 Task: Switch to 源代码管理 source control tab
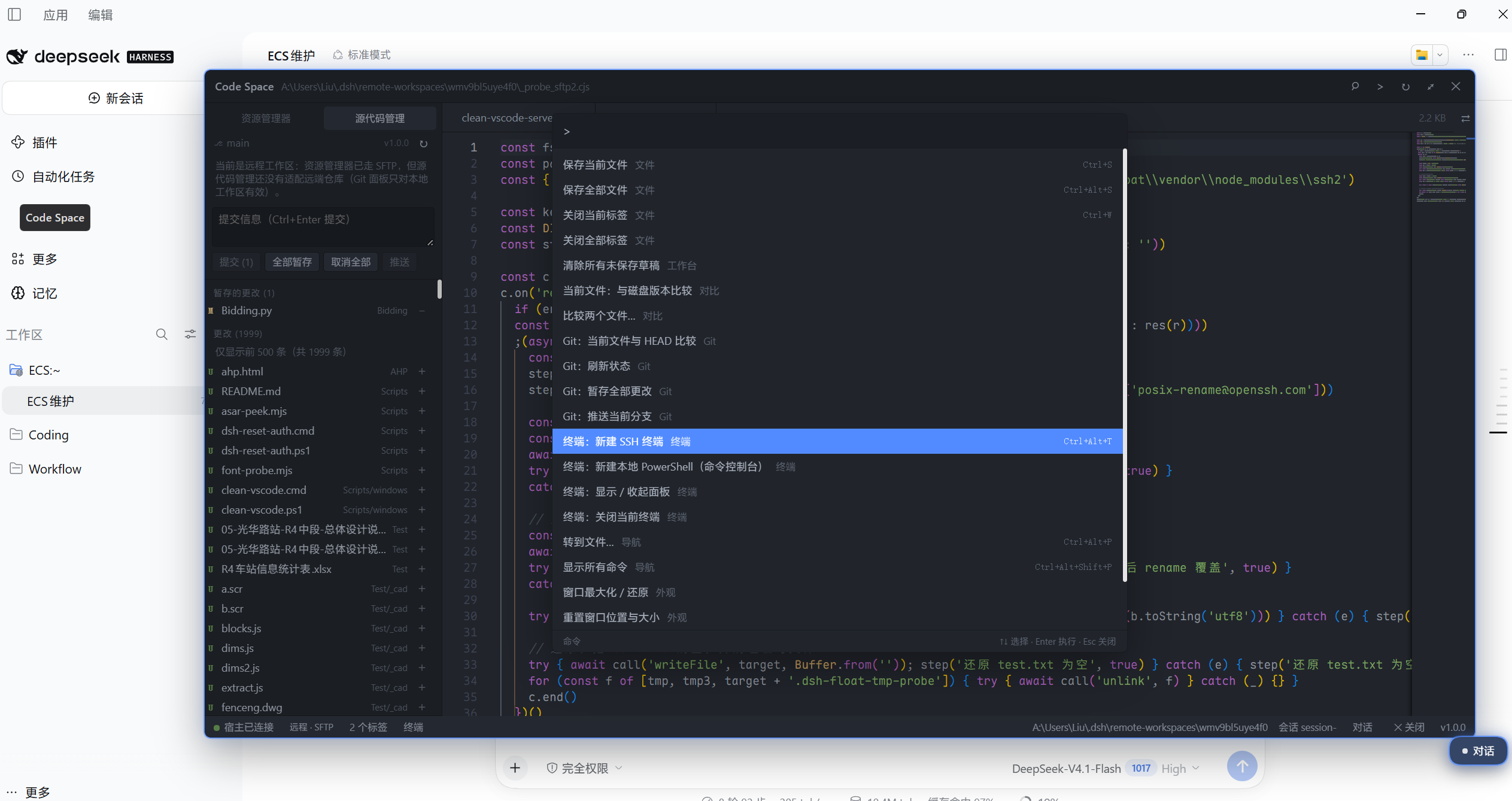pyautogui.click(x=380, y=119)
